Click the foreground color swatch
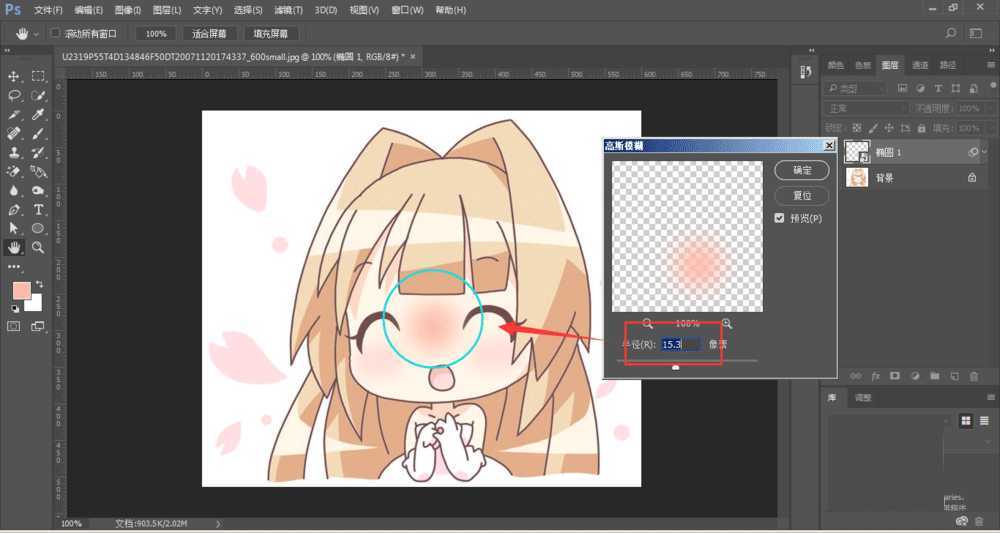The height and width of the screenshot is (533, 1000). tap(21, 290)
